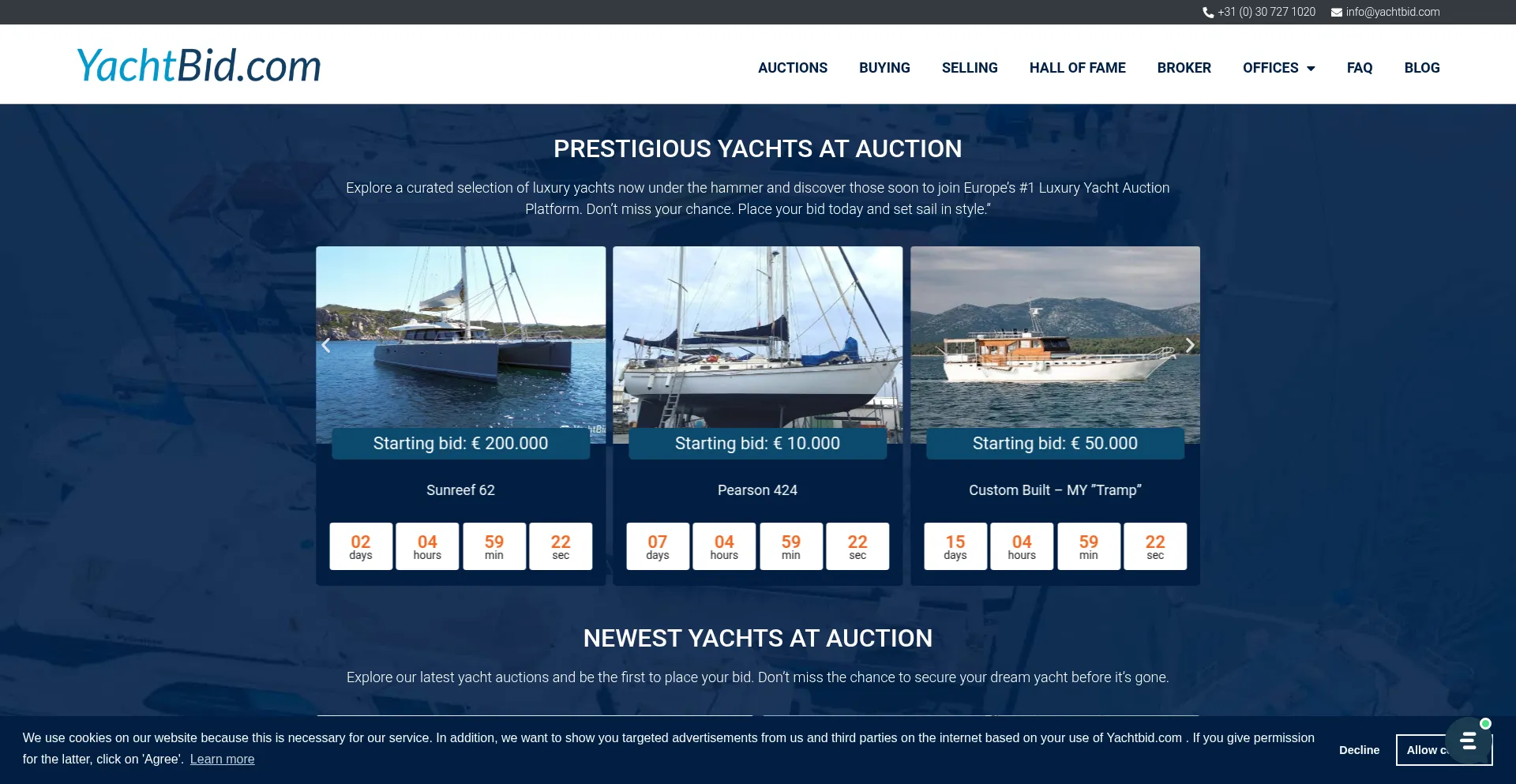Call the phone number +31 (0) 30 727 1020
The width and height of the screenshot is (1516, 784).
[1266, 13]
